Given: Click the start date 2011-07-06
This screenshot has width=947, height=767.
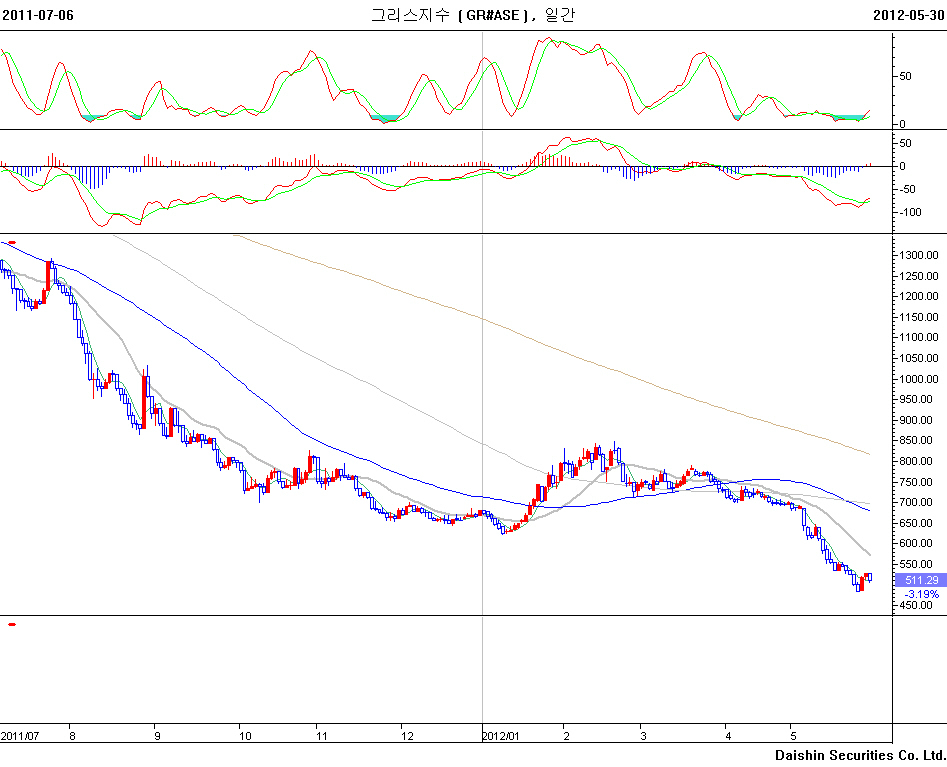Looking at the screenshot, I should click(x=38, y=15).
